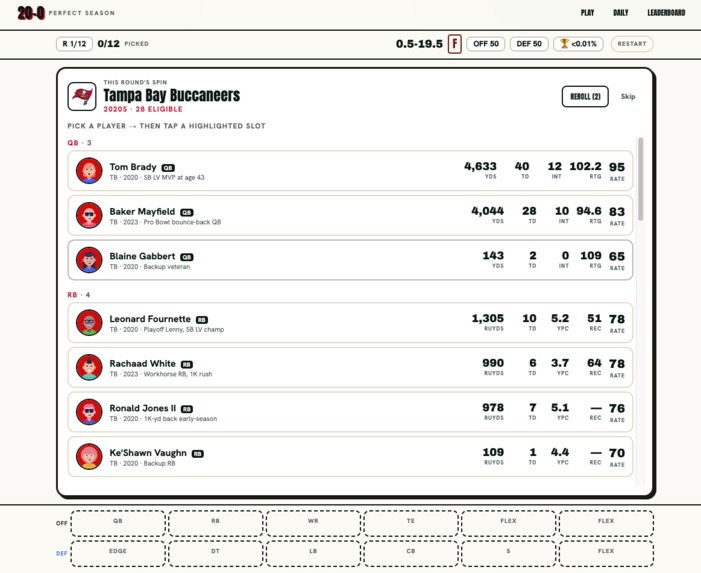Click the OFF 50 rating pill
Screen dimensions: 701x573
(x=486, y=44)
